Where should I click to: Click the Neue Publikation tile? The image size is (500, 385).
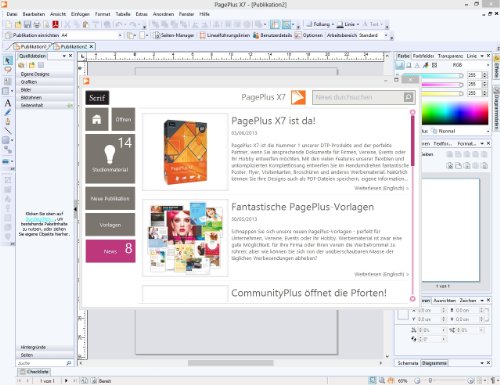click(x=110, y=198)
